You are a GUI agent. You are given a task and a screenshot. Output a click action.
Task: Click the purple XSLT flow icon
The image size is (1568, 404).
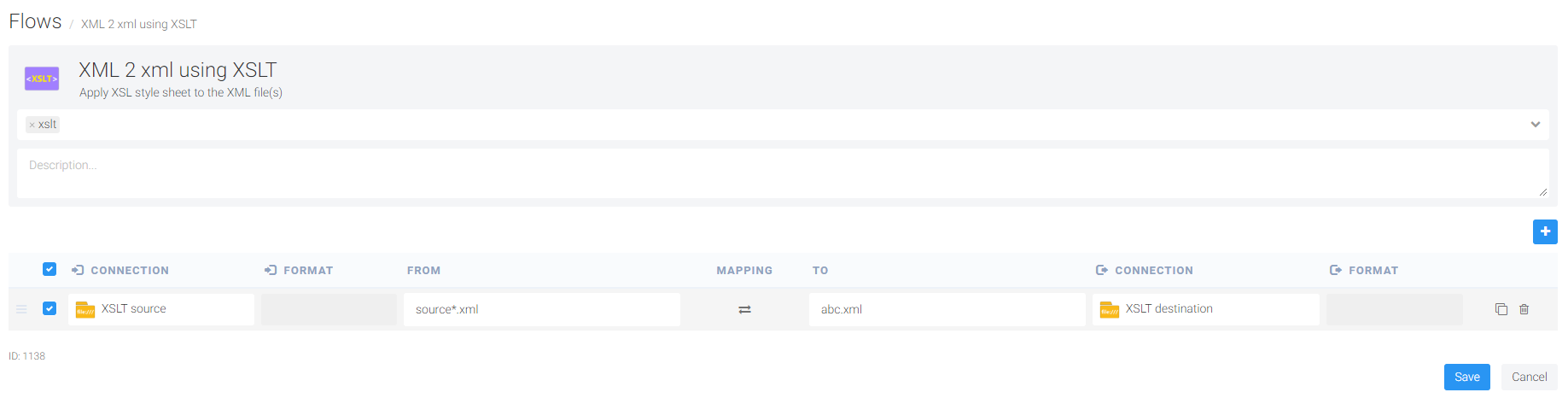42,79
